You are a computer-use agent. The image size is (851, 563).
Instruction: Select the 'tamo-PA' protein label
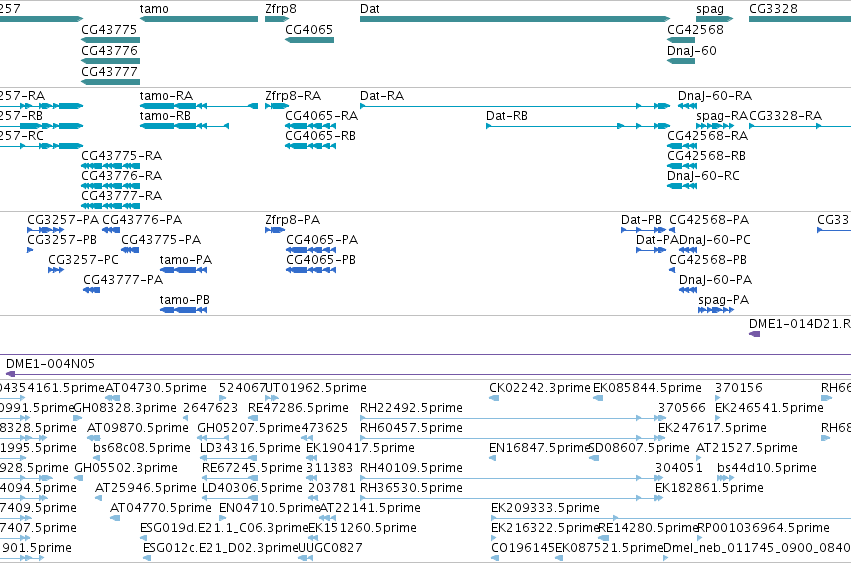pyautogui.click(x=186, y=260)
